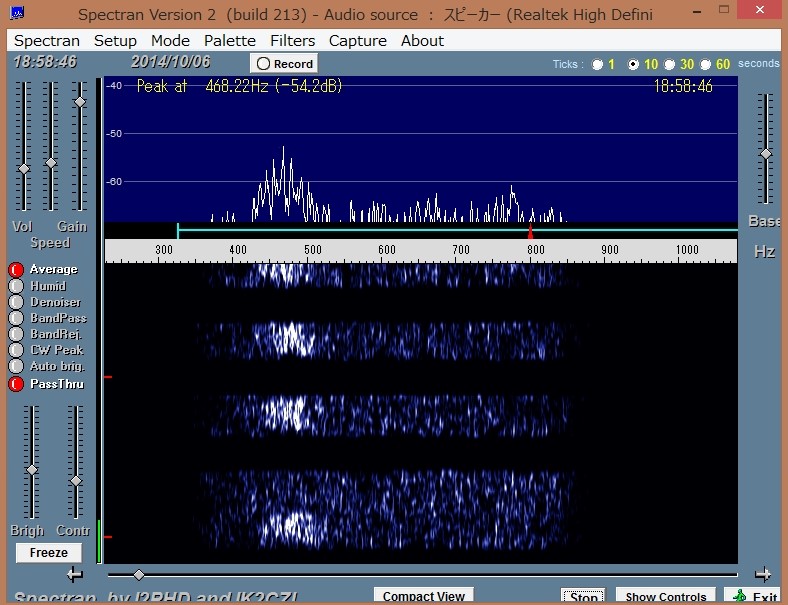Click the Base Hz slider handle

(x=765, y=154)
